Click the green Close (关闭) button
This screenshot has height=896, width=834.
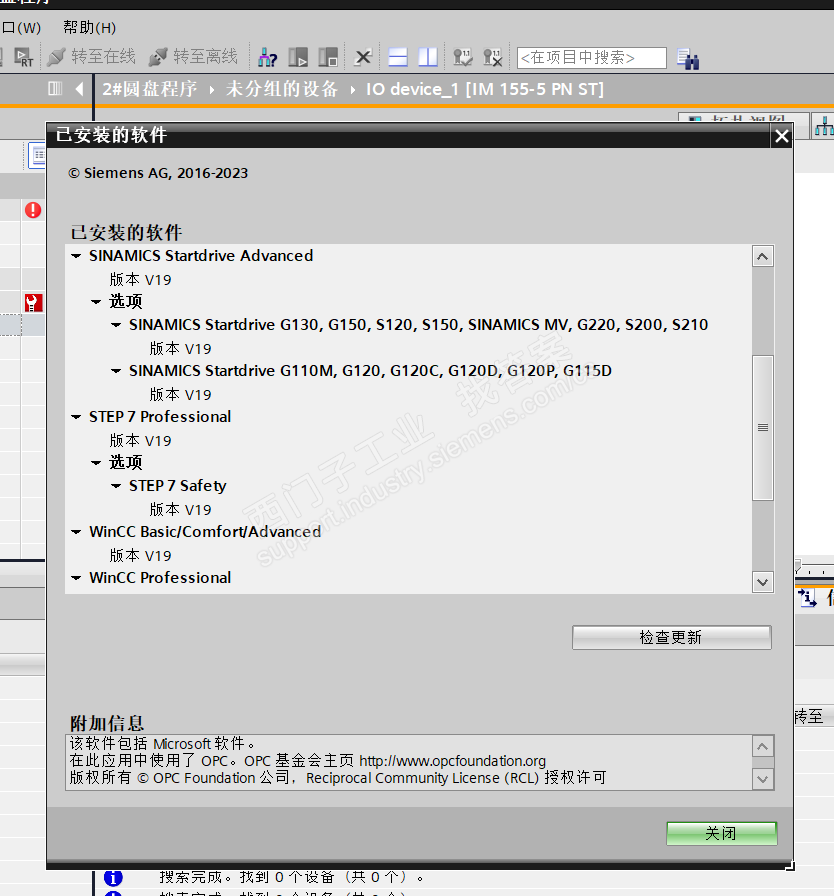721,833
